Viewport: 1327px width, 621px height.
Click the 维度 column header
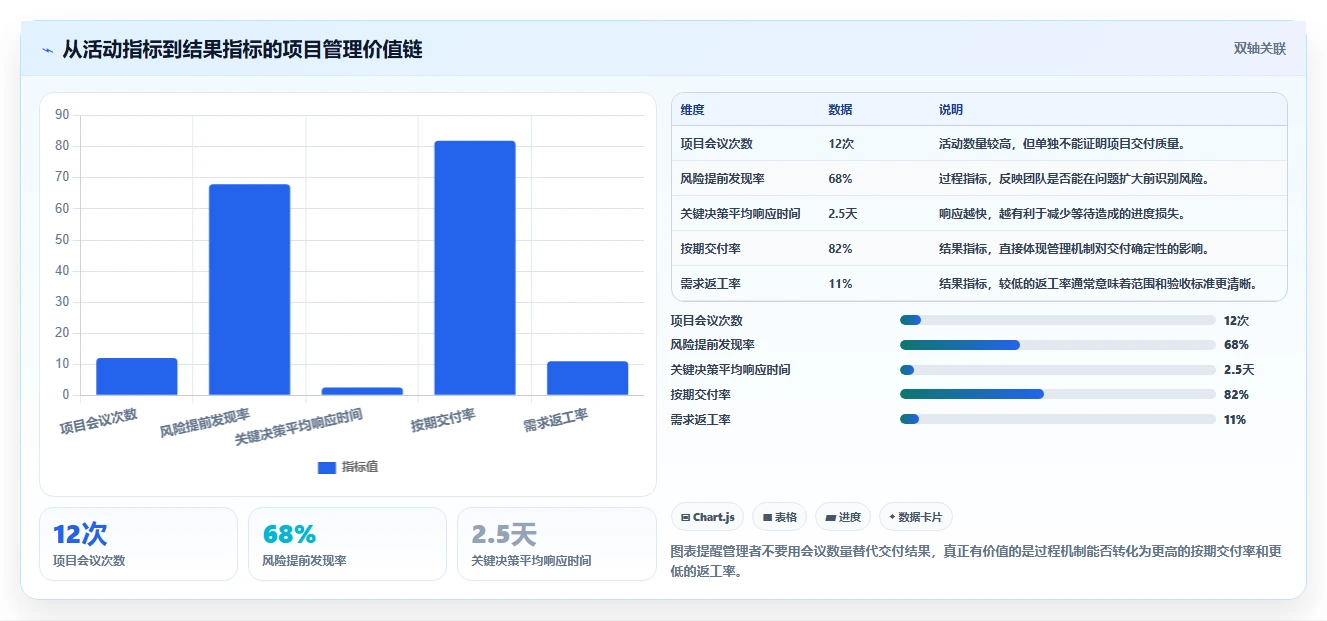(692, 110)
